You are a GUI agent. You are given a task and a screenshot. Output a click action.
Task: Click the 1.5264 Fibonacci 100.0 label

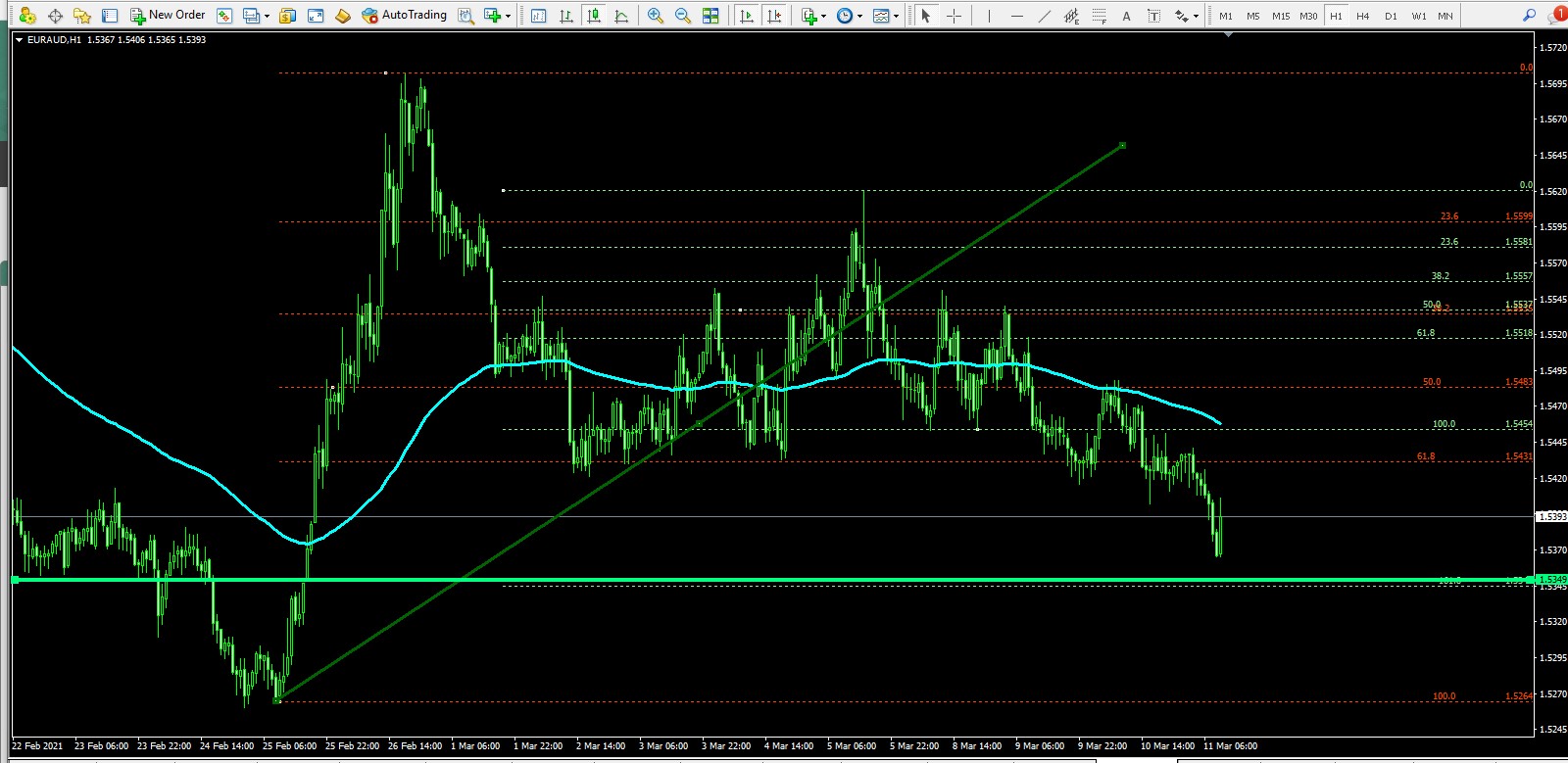click(x=1519, y=696)
